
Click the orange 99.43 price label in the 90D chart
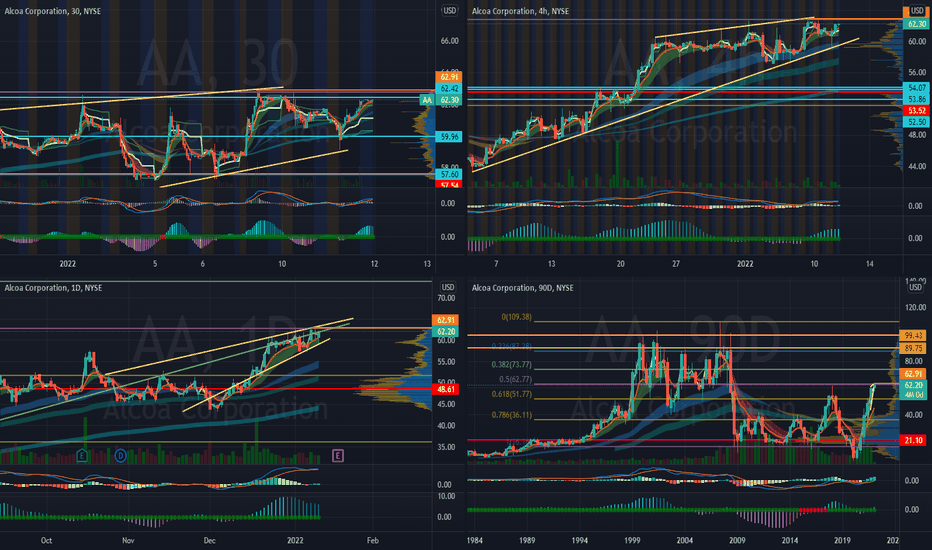click(x=912, y=335)
